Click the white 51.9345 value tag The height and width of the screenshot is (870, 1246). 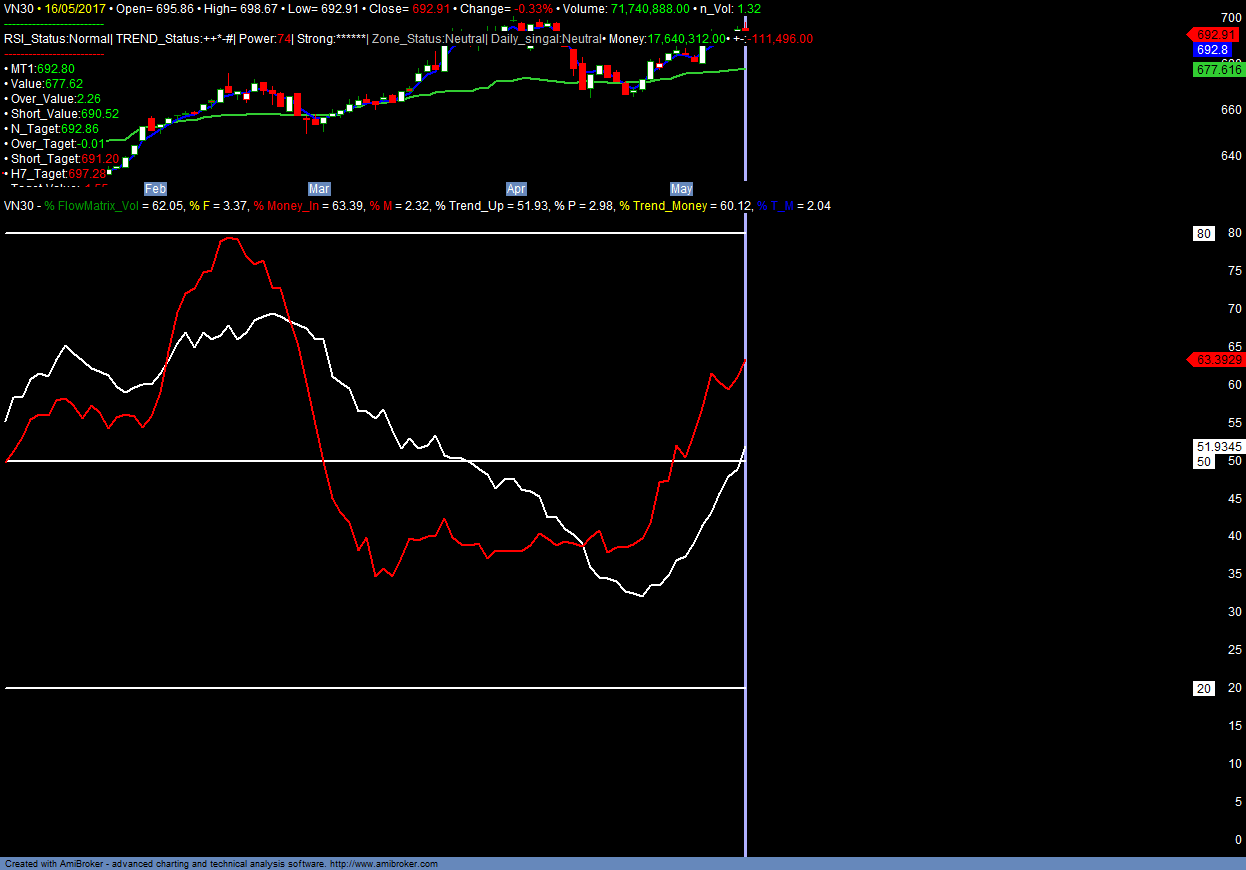pos(1218,446)
